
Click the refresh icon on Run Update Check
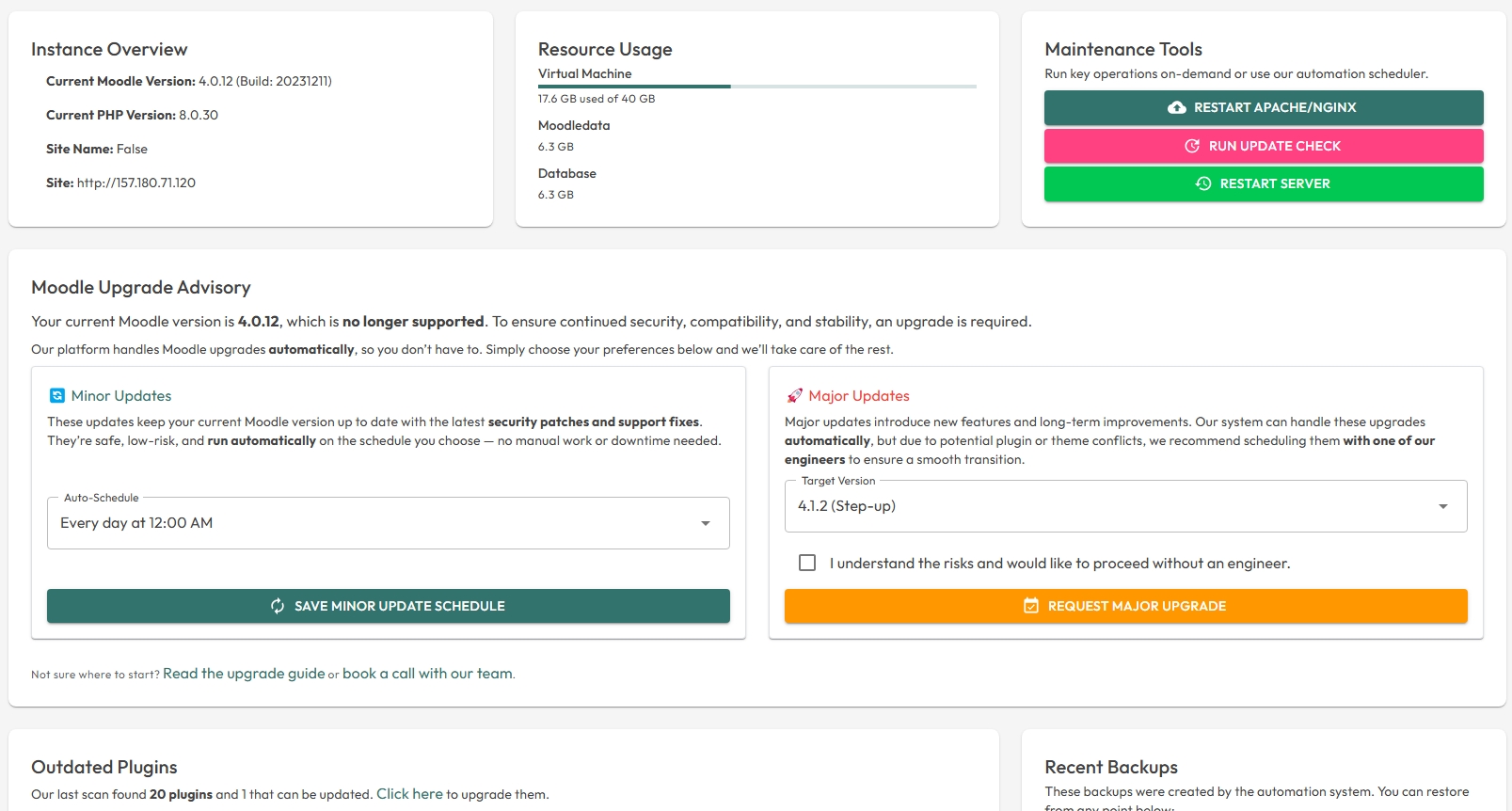(x=1192, y=146)
